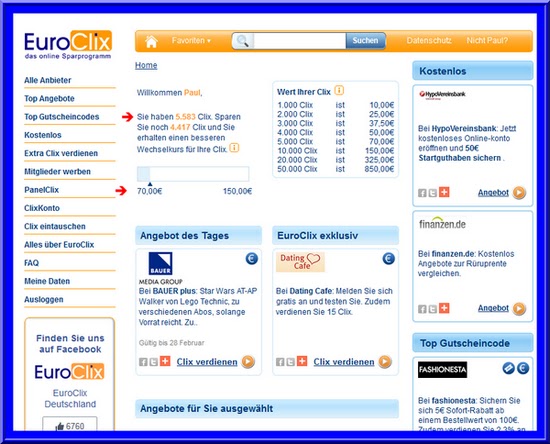Open Top Angebote in sidebar
550x444 pixels.
[49, 99]
